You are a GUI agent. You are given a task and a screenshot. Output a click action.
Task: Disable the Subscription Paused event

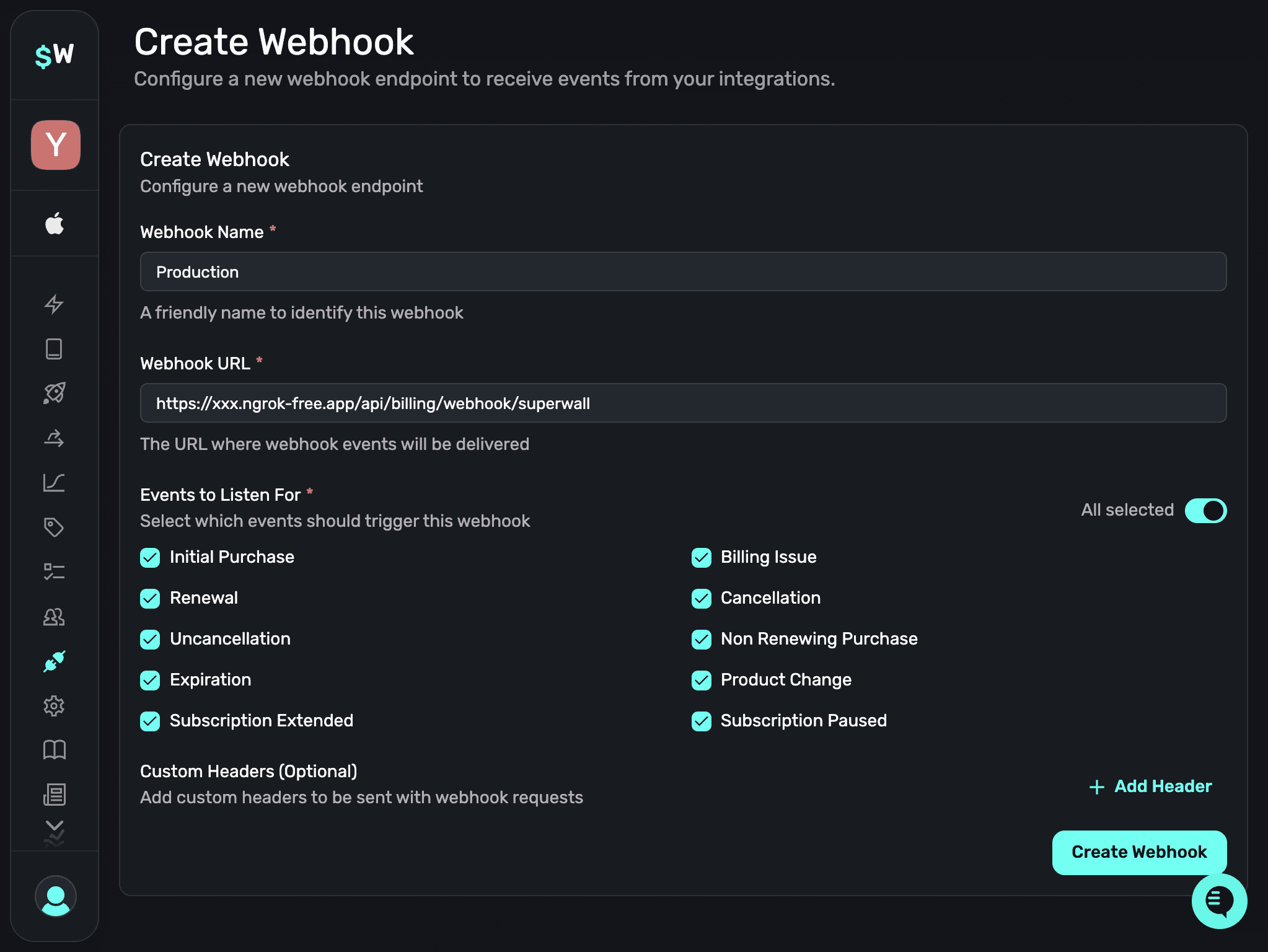(701, 721)
